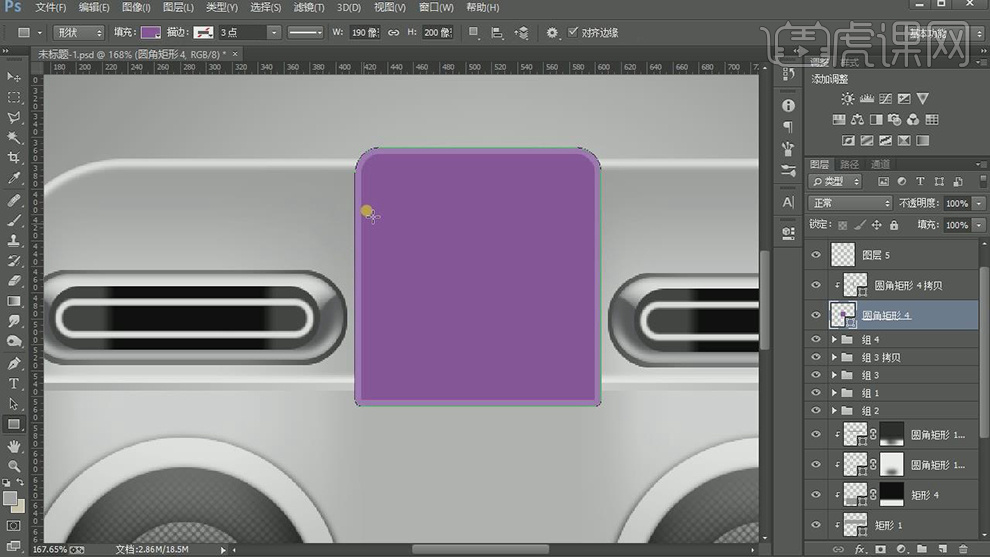Toggle visibility of 组 4 group

(816, 340)
